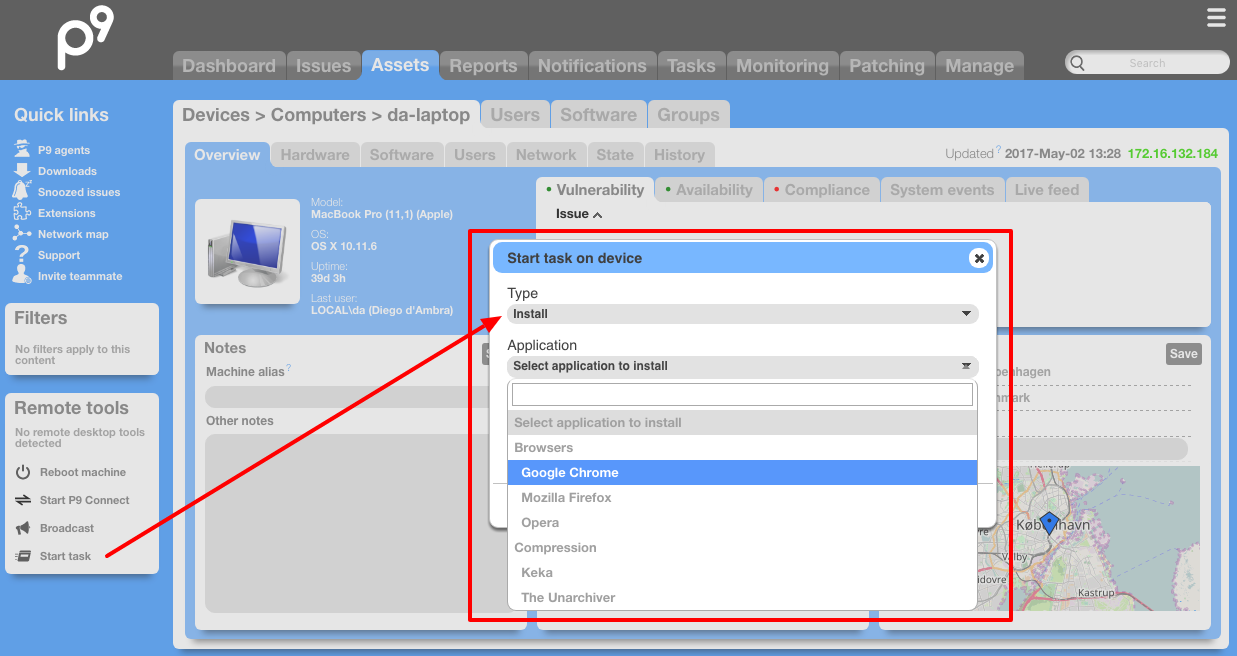The image size is (1237, 656).
Task: Click the Invite teammate person icon
Action: 22,276
